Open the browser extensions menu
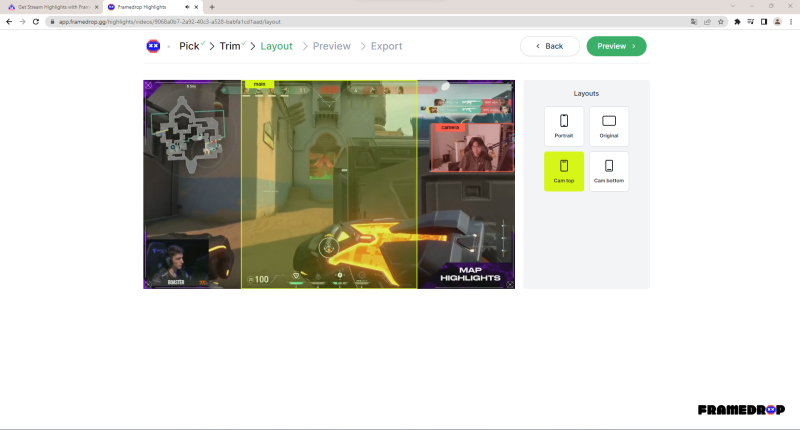The width and height of the screenshot is (800, 430). click(737, 22)
